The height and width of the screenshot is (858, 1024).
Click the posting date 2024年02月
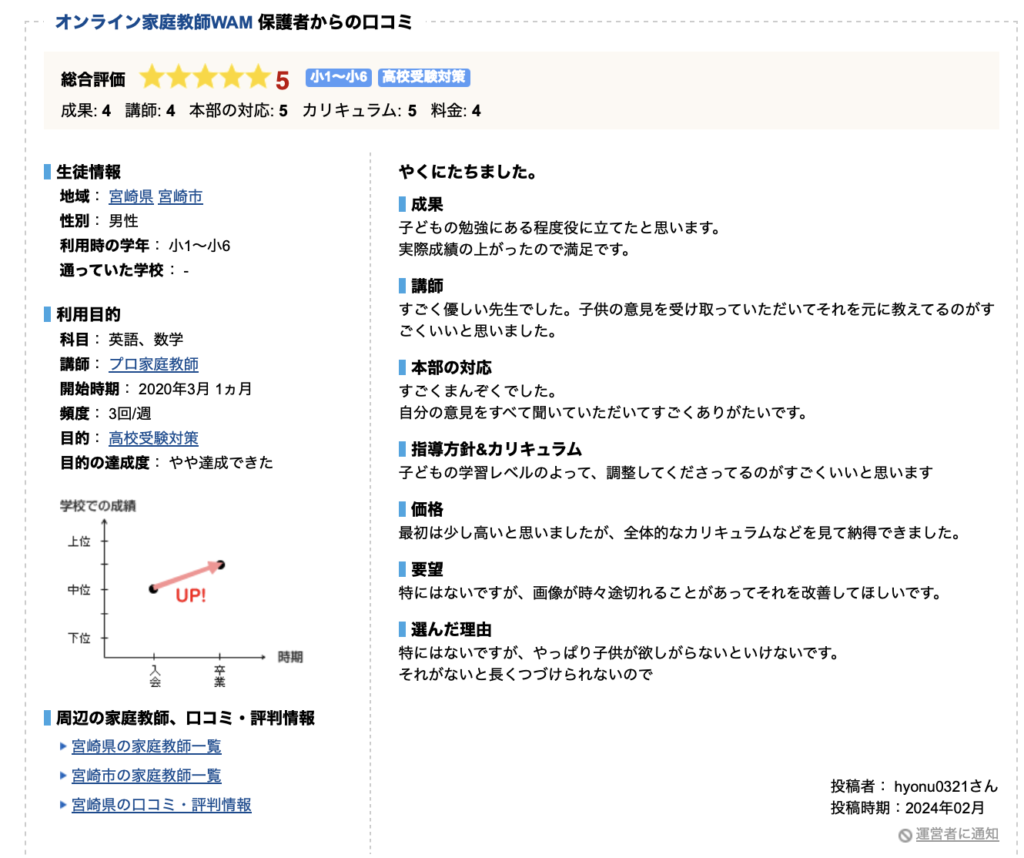[x=944, y=808]
